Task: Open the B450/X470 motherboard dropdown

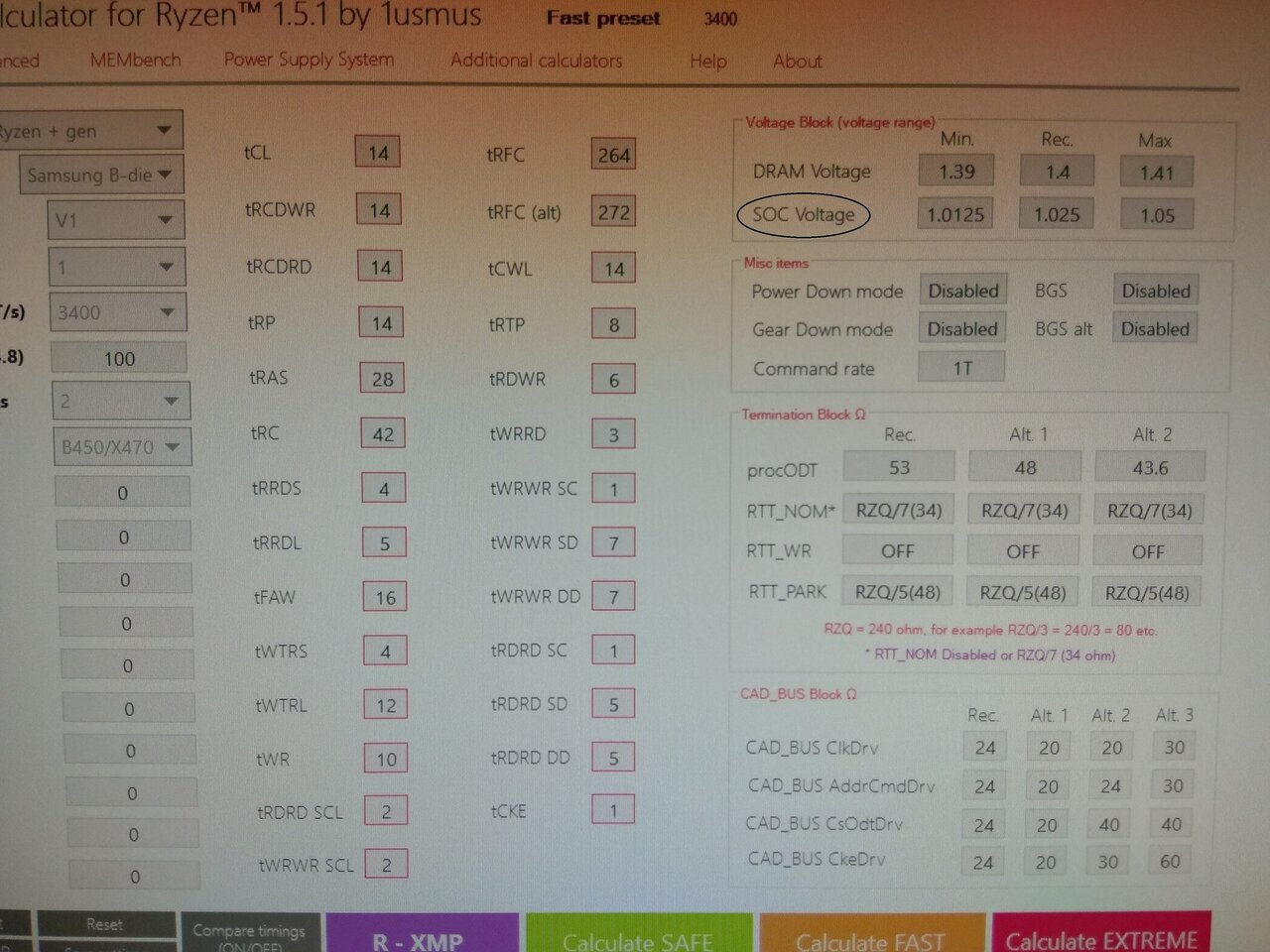Action: coord(121,447)
